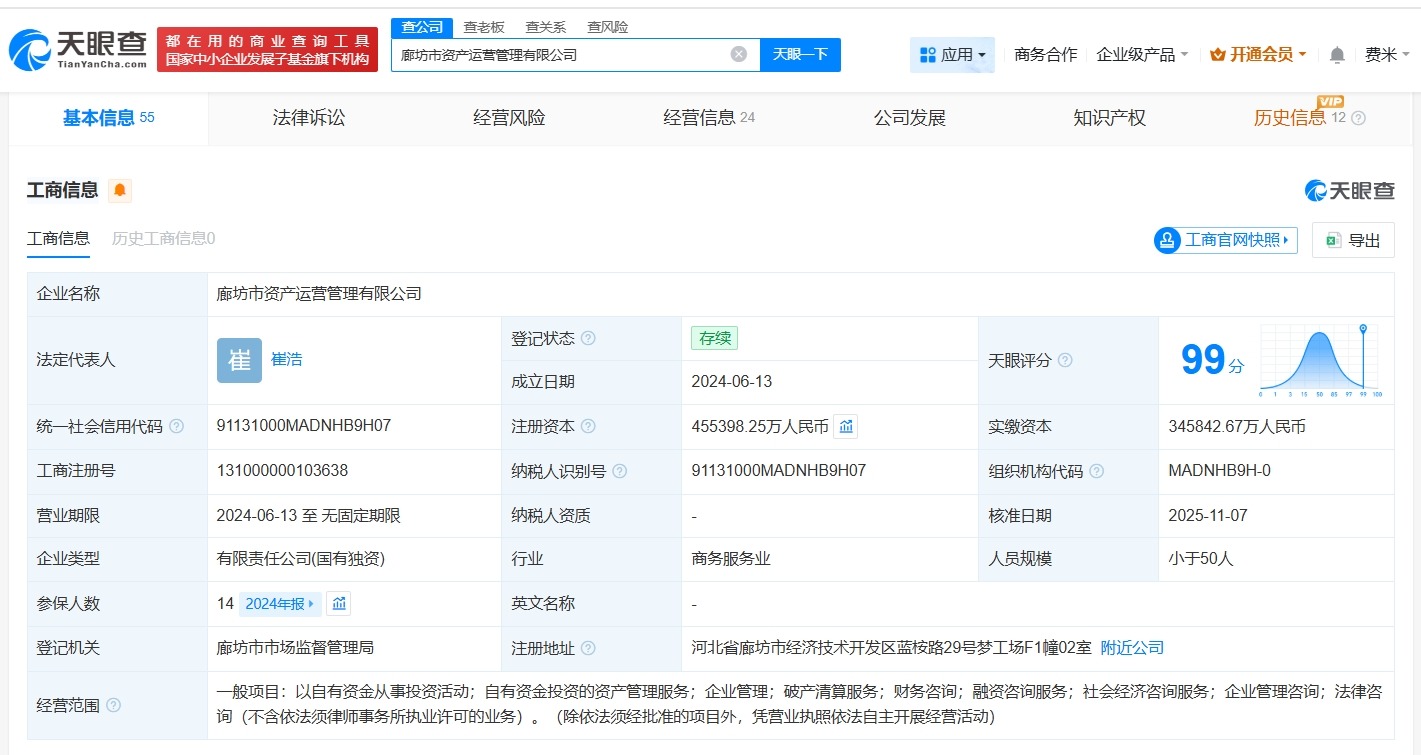Viewport: 1421px width, 755px height.
Task: Open legal representative 崔浩 profile link
Action: tap(286, 359)
